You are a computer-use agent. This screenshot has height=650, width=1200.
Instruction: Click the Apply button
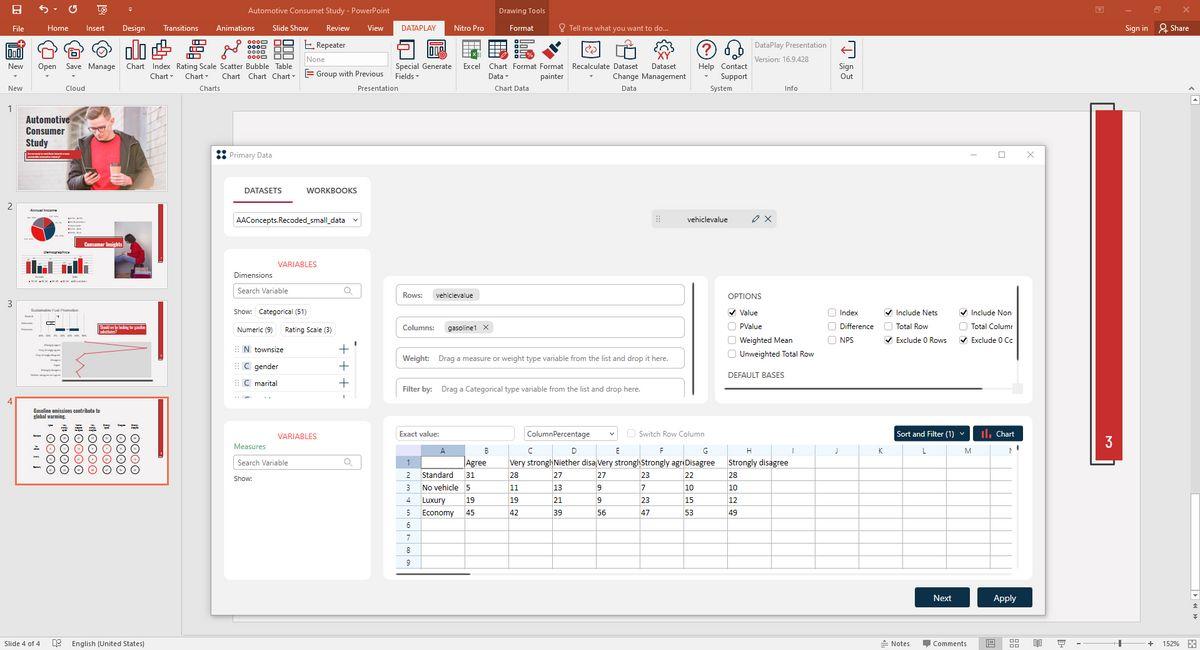pyautogui.click(x=1004, y=598)
